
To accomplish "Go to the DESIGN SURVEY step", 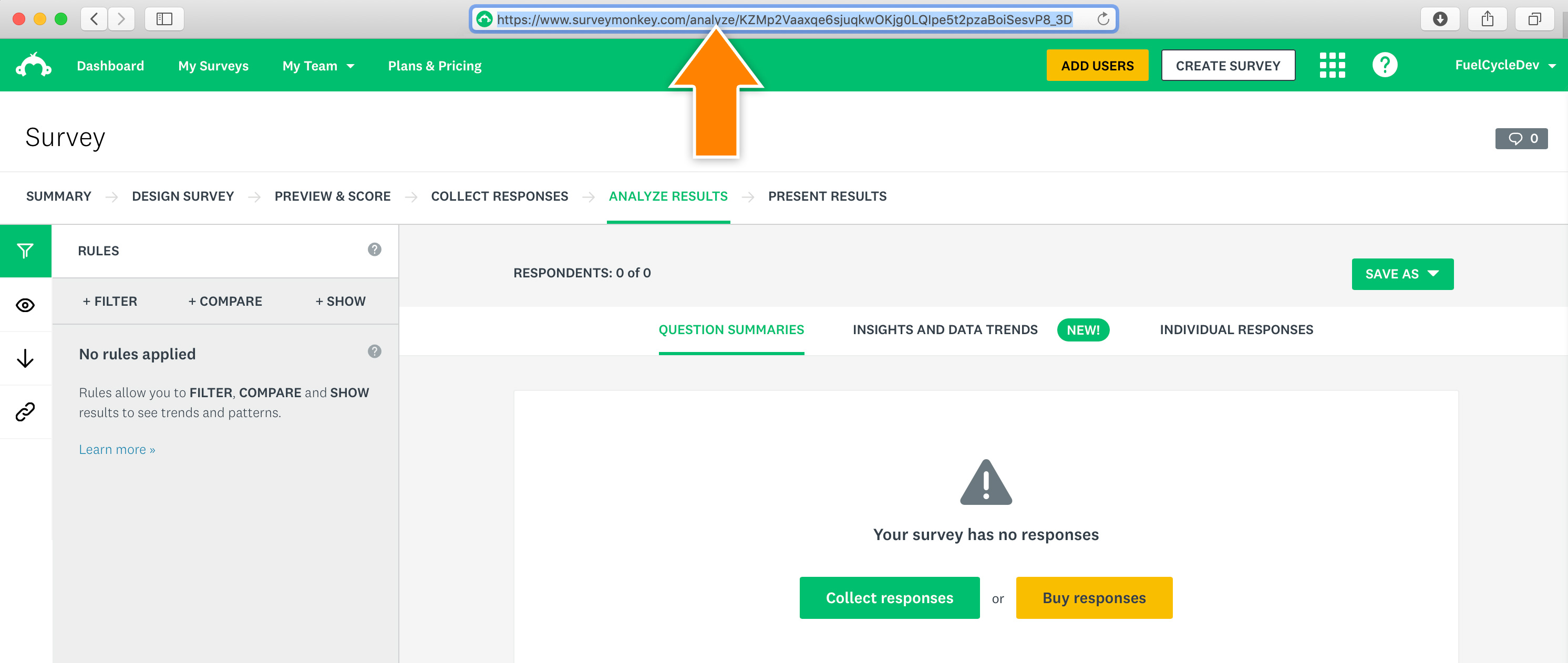I will click(x=183, y=196).
